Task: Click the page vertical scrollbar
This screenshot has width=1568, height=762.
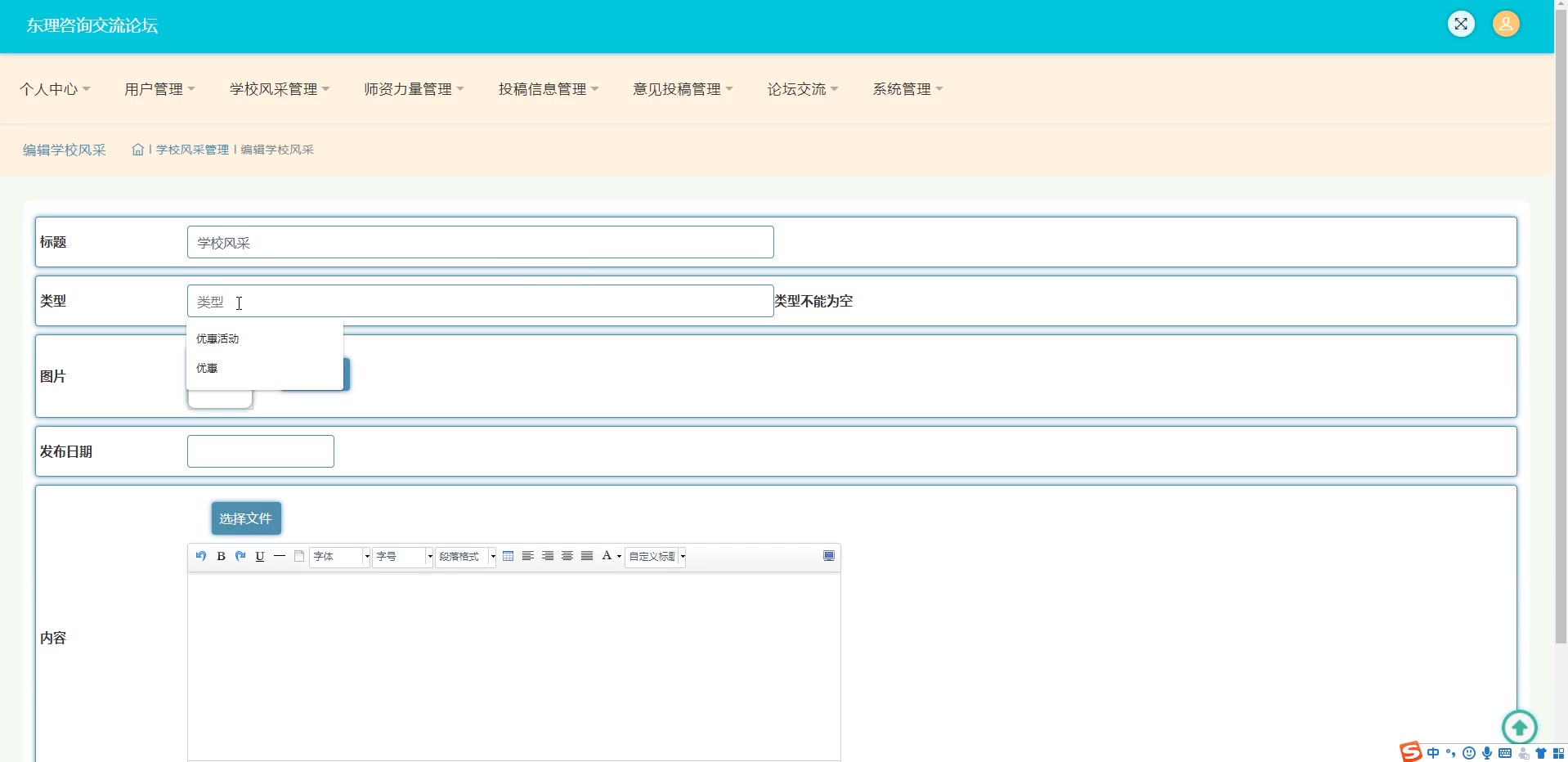Action: coord(1561,327)
